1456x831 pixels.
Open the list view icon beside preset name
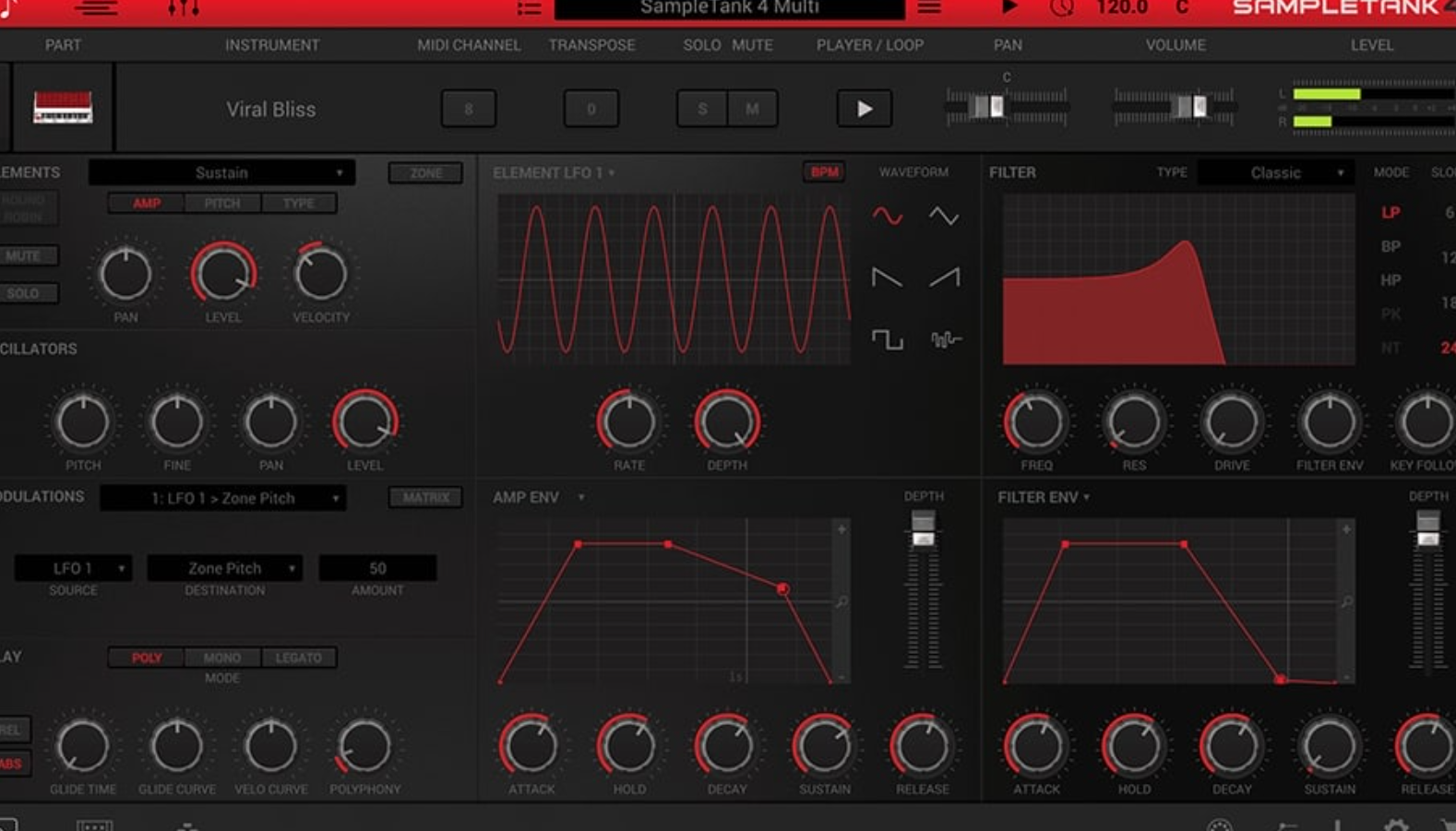[x=530, y=8]
